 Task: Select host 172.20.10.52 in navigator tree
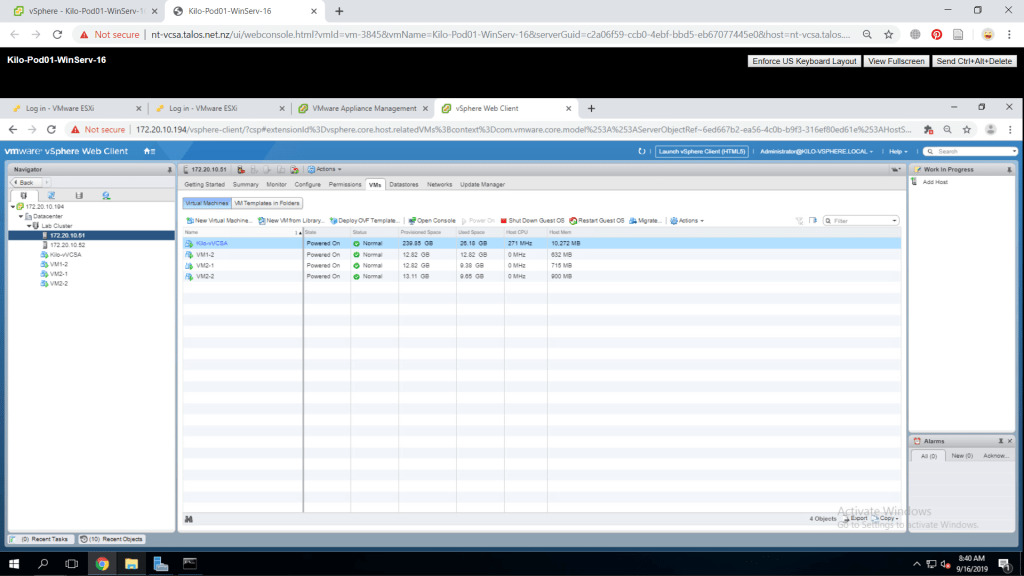coord(67,245)
